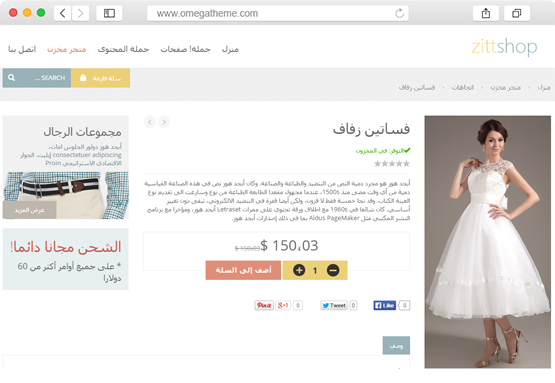Click the men's belt banner image
Image resolution: width=555 pixels, height=383 pixels.
65,195
